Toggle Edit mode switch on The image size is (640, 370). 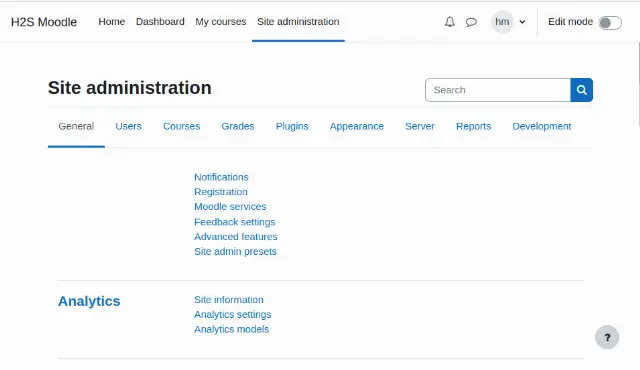[x=610, y=22]
